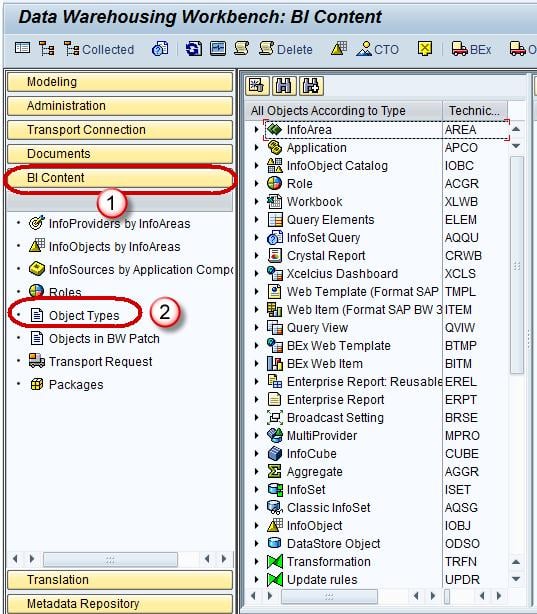Click the Delete toolbar button
This screenshot has height=614, width=537.
click(286, 49)
